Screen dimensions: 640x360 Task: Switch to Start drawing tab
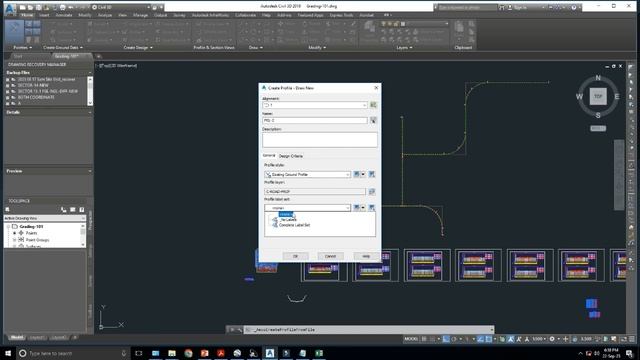(x=18, y=56)
